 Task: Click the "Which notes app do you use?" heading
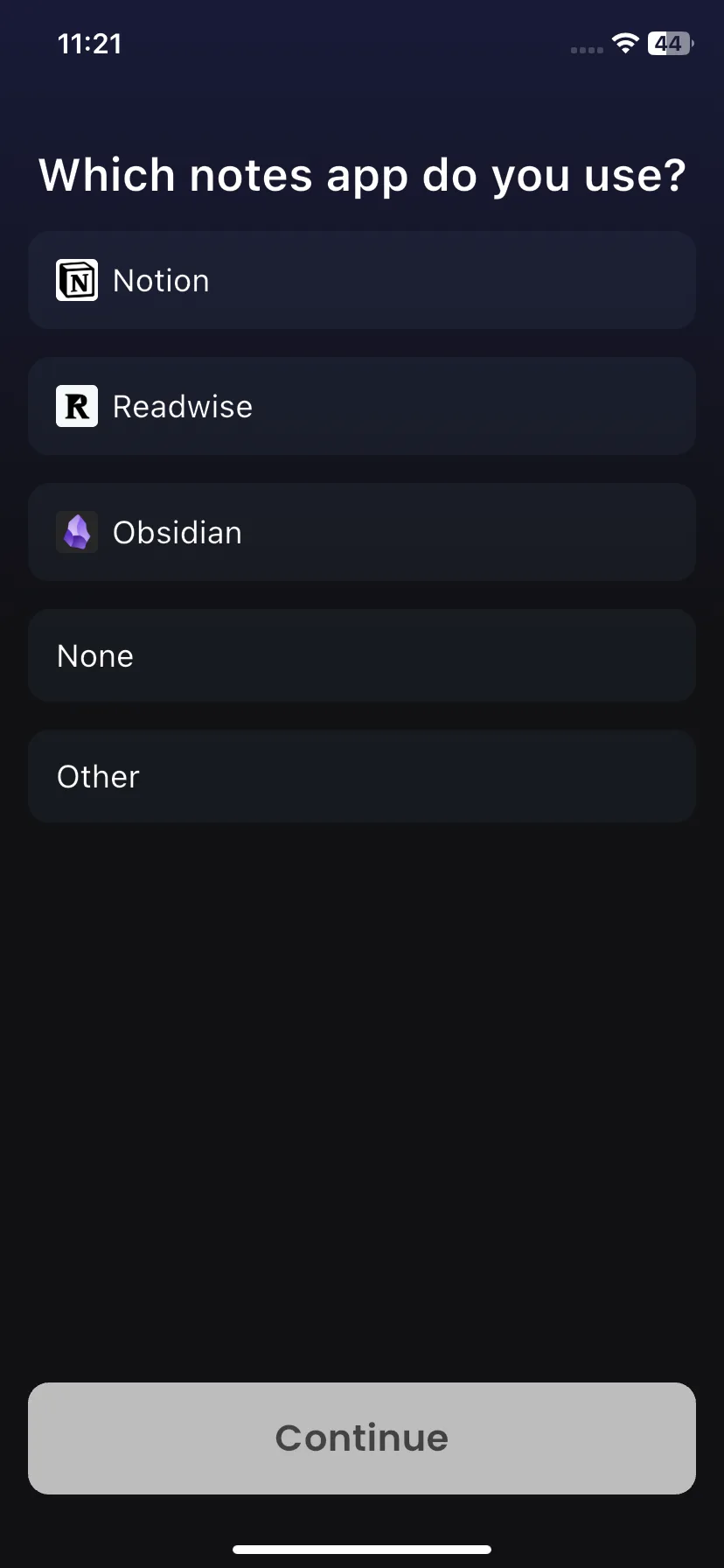coord(362,176)
